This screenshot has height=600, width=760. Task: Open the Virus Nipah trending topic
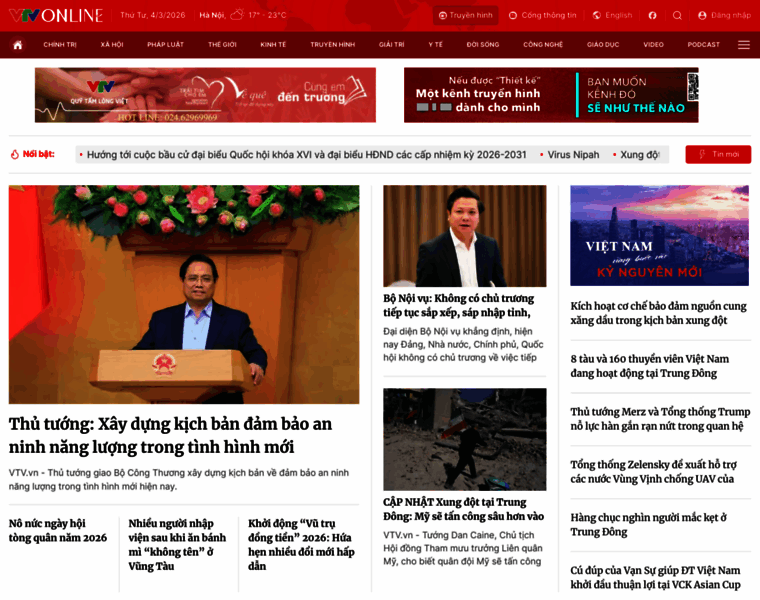573,155
